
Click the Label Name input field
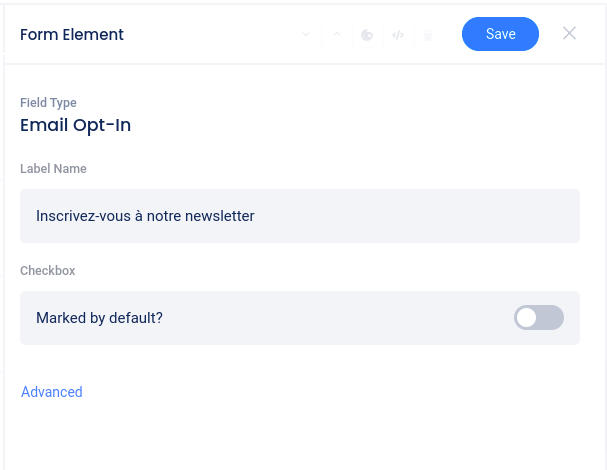[300, 216]
